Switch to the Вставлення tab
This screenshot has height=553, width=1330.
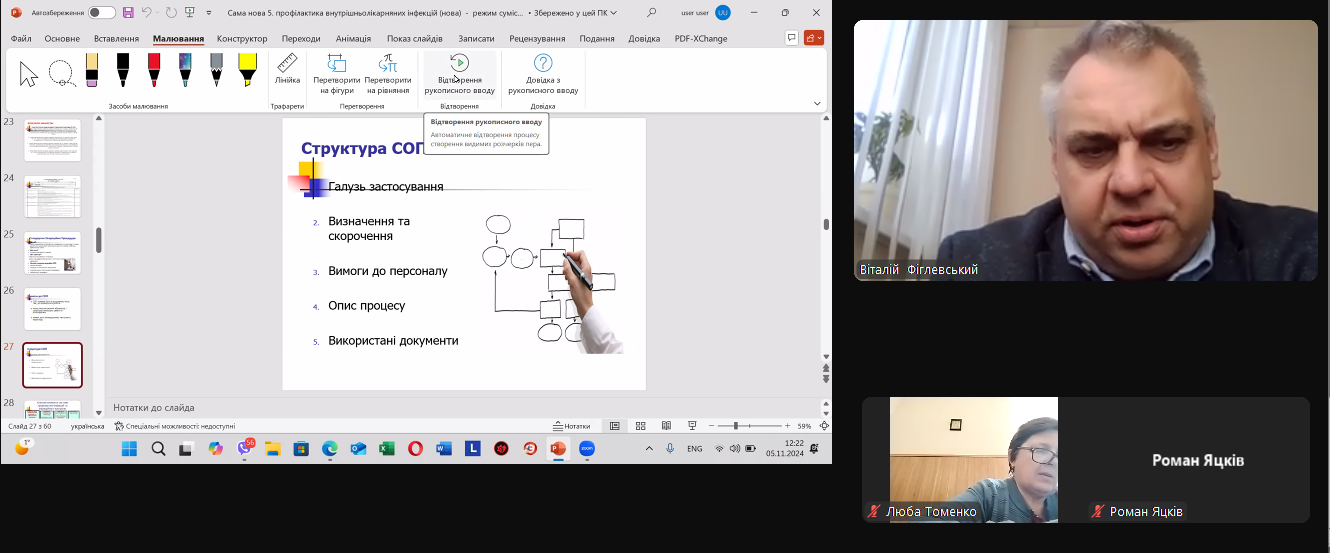coord(116,38)
